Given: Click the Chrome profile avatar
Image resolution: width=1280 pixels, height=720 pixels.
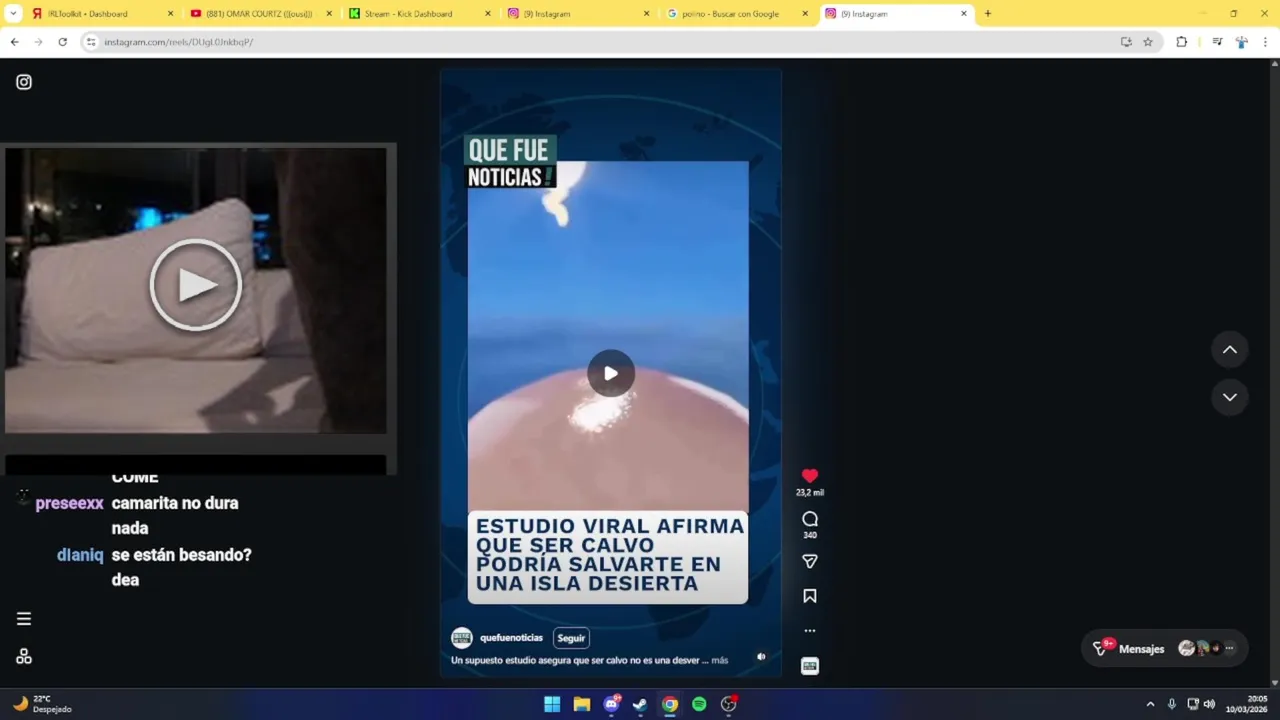Looking at the screenshot, I should (1241, 42).
